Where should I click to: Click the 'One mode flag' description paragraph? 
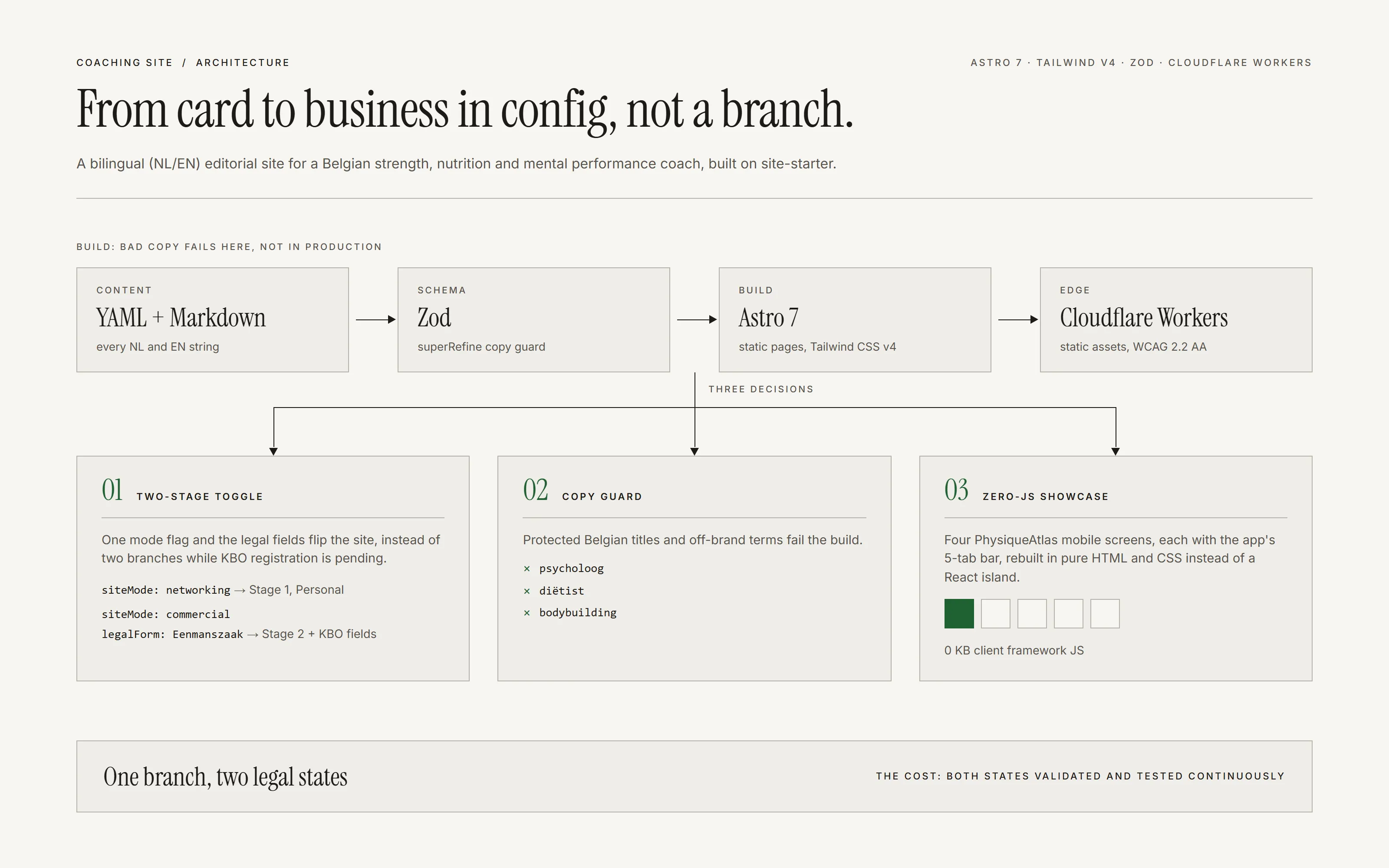[x=271, y=549]
